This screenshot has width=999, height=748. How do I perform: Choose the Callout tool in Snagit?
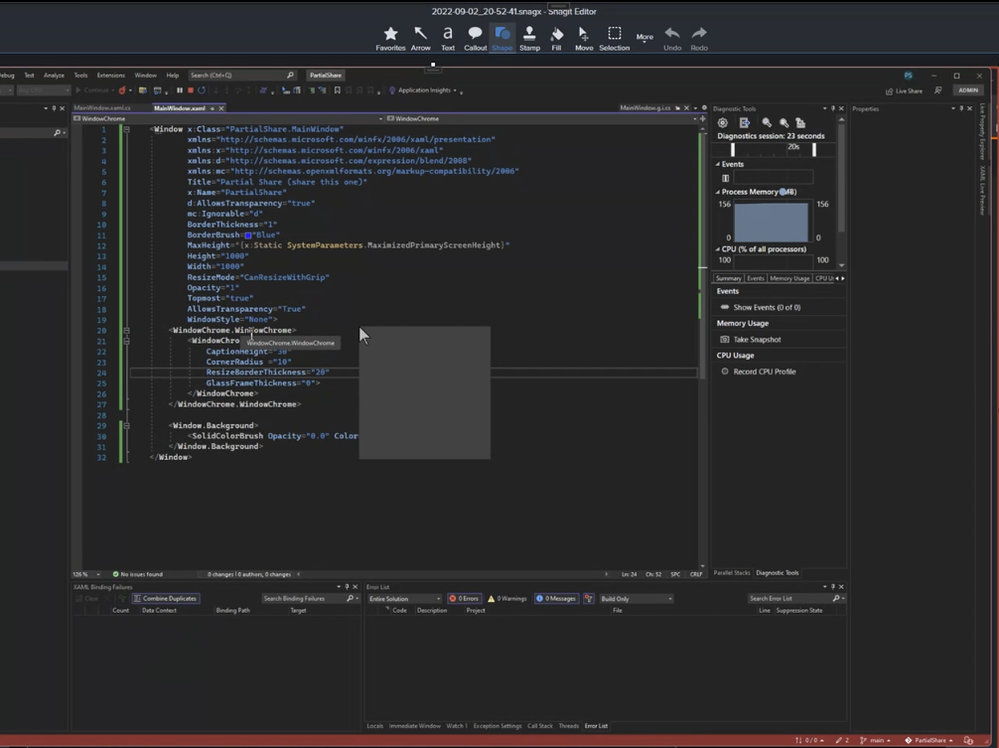(475, 37)
